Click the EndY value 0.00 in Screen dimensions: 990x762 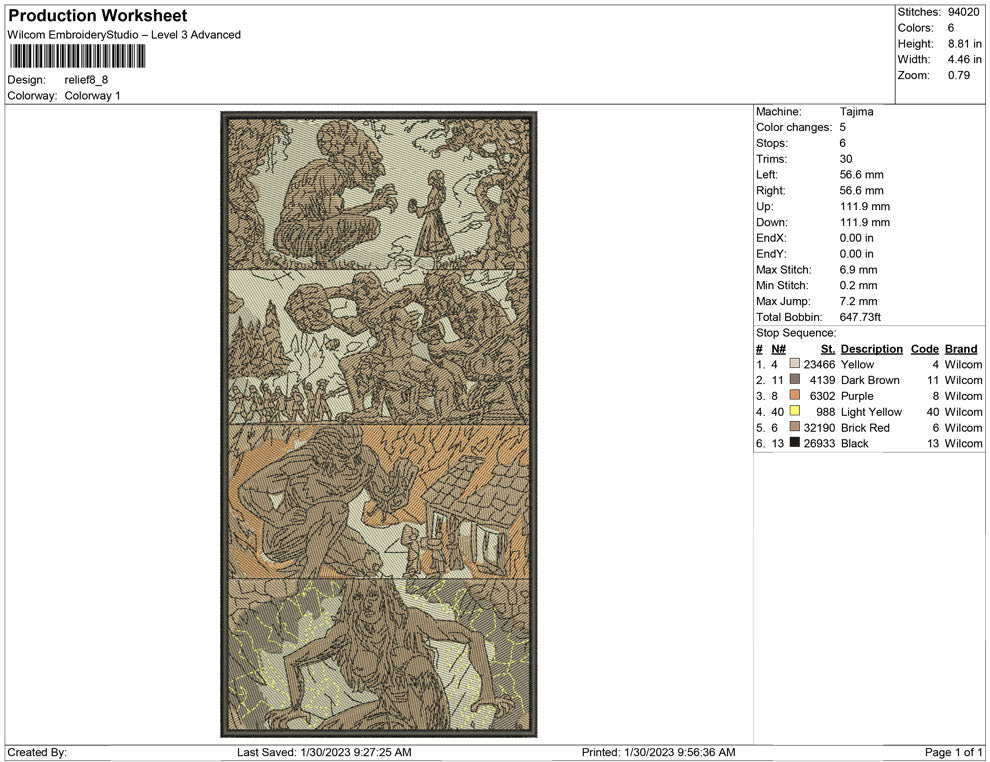856,254
